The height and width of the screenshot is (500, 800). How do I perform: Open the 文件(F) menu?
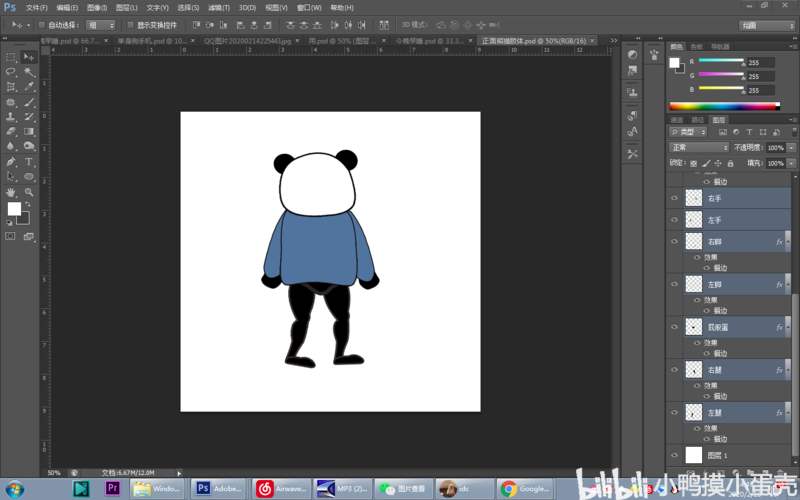tap(36, 8)
